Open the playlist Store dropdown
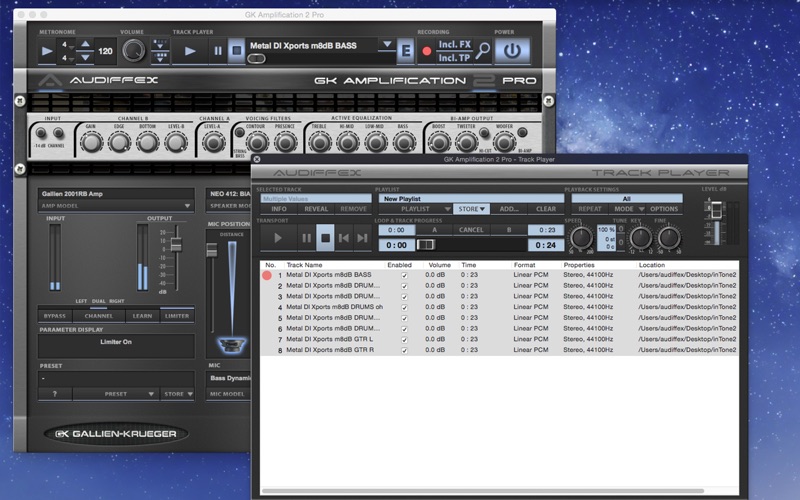 471,209
